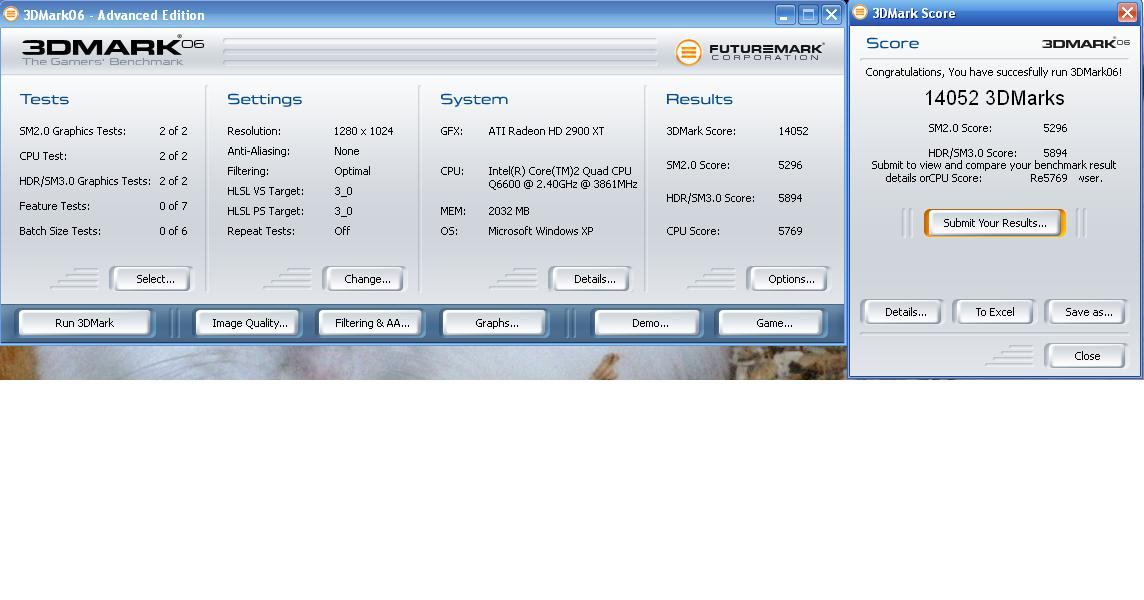
Task: Click SM2.0 Score value 5296 in Results
Action: pos(790,165)
